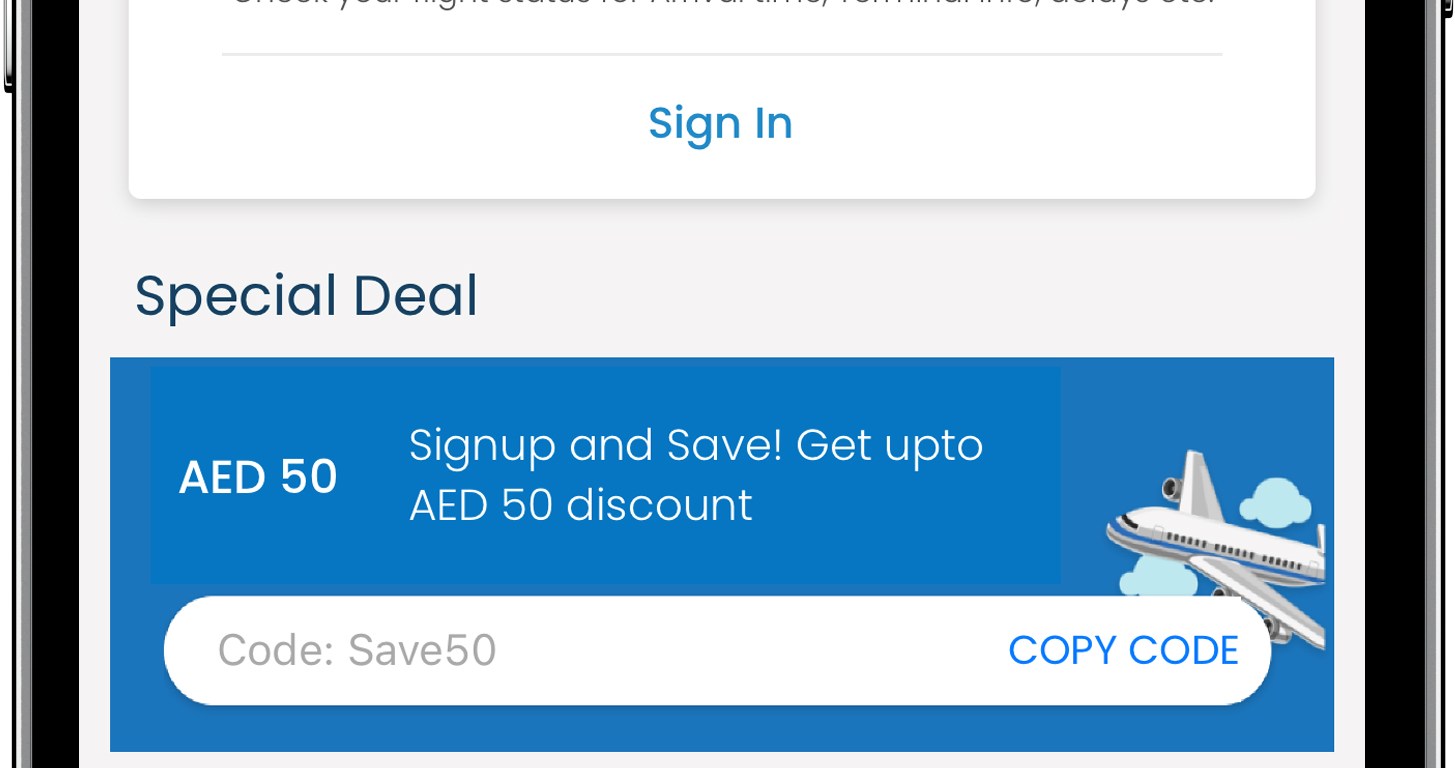
Task: Click the Special Deal heading
Action: coord(306,296)
